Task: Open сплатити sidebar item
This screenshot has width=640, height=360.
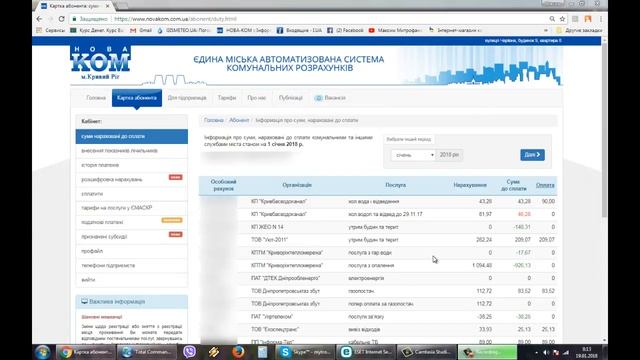Action: pyautogui.click(x=132, y=193)
